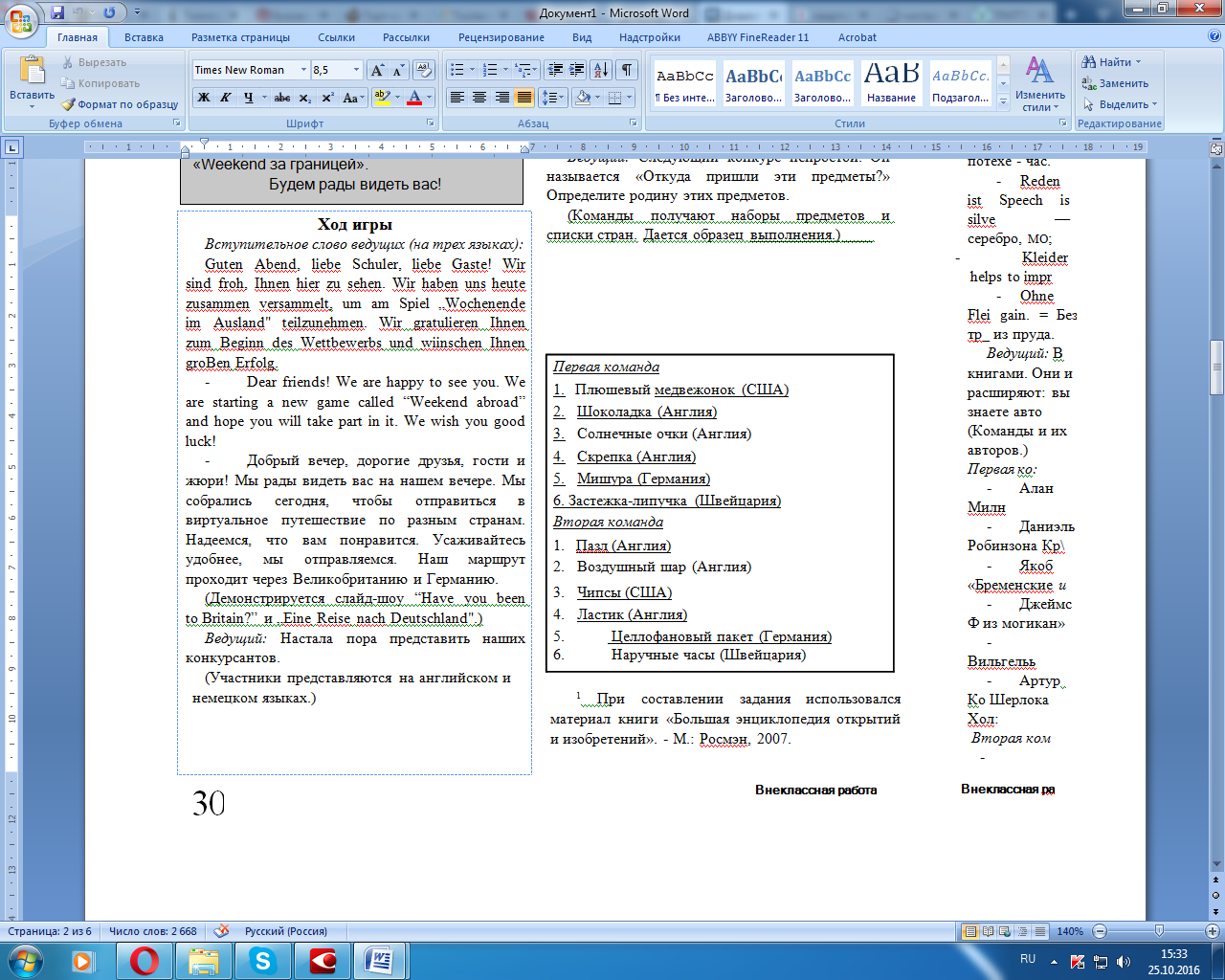Open bullets list dropdown arrow
1225x980 pixels.
(472, 70)
